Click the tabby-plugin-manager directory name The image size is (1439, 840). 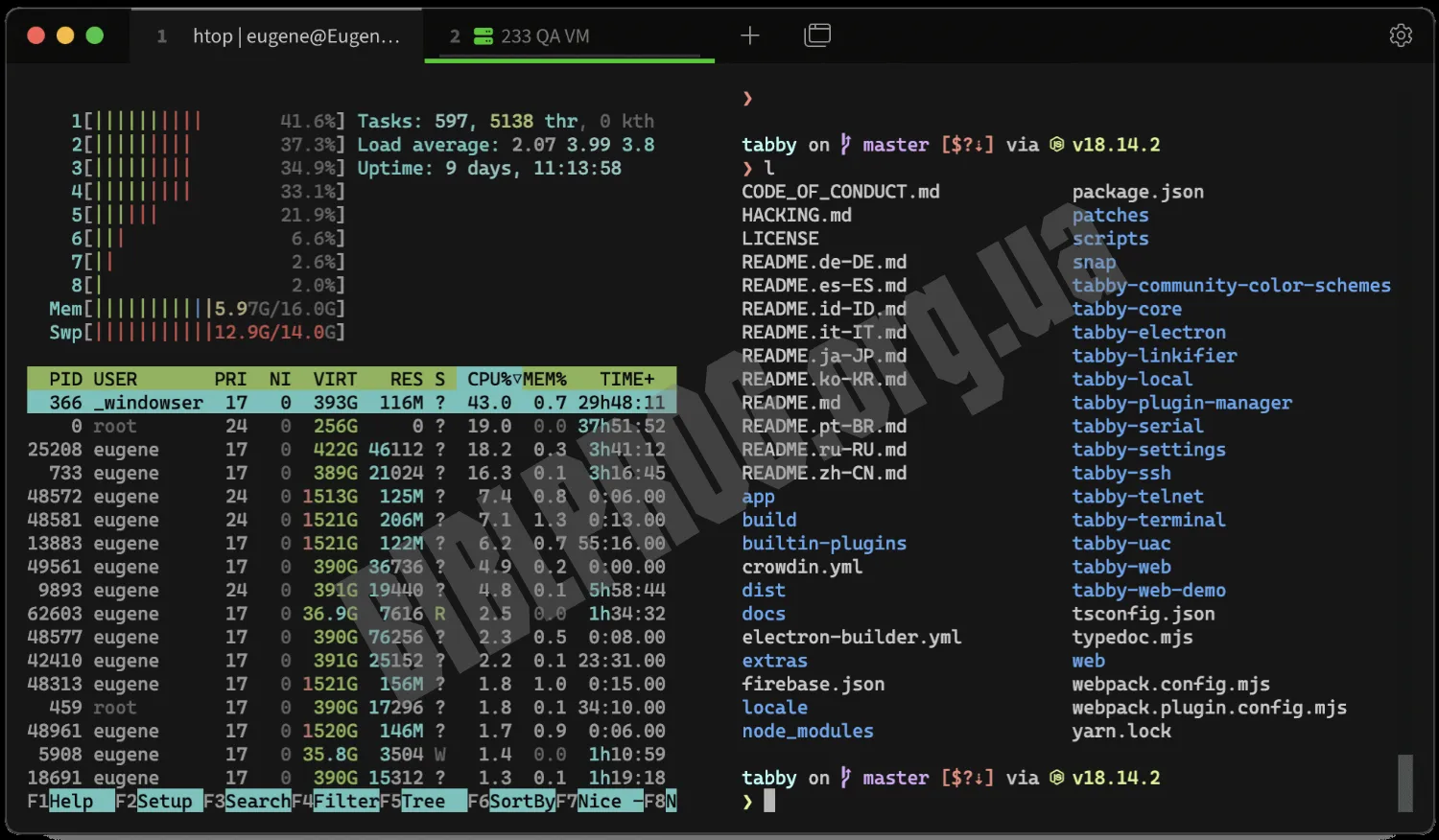click(x=1182, y=403)
